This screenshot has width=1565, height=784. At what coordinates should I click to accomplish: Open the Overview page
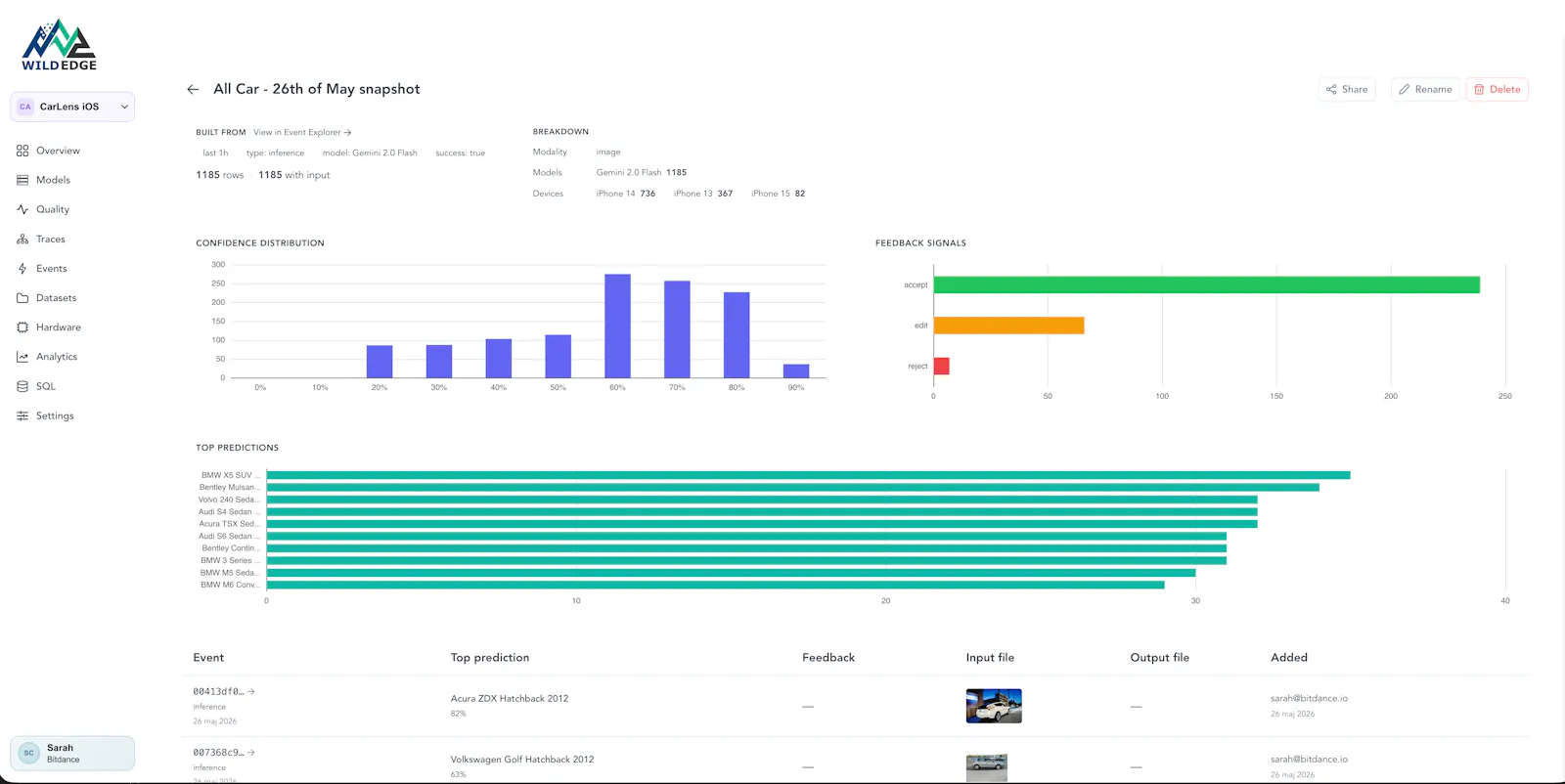click(58, 151)
